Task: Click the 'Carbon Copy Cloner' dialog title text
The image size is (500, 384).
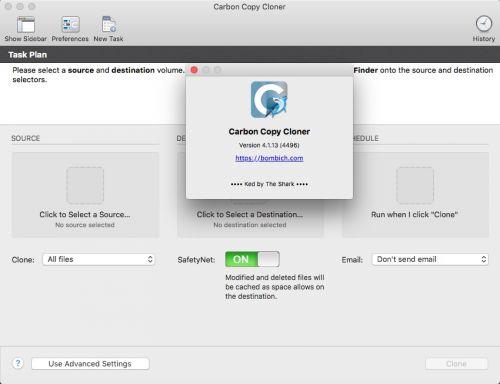Action: click(269, 132)
